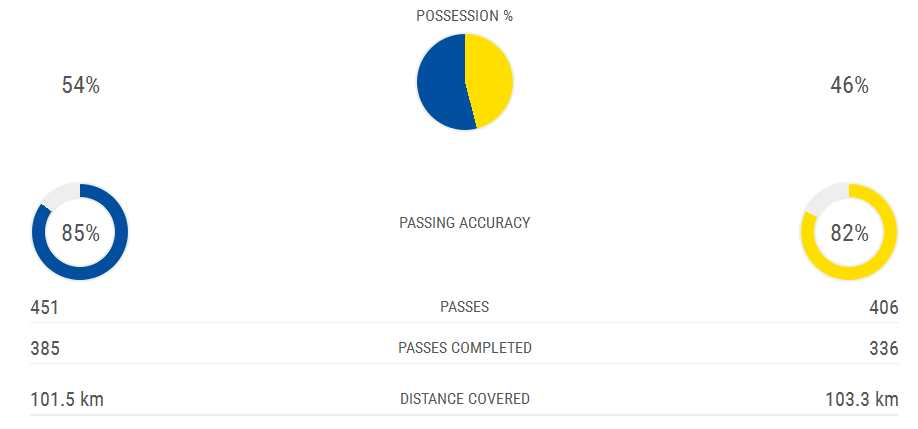Viewport: 918px width, 429px height.
Task: Click the 82% text inside the yellow ring
Action: (x=849, y=233)
